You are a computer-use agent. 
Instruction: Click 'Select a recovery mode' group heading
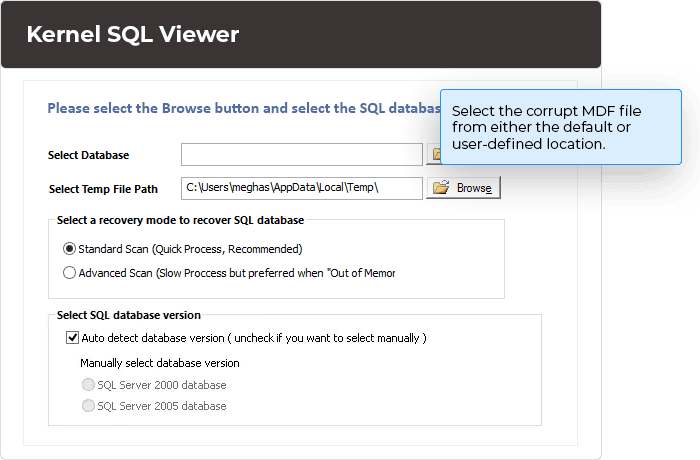[x=180, y=220]
